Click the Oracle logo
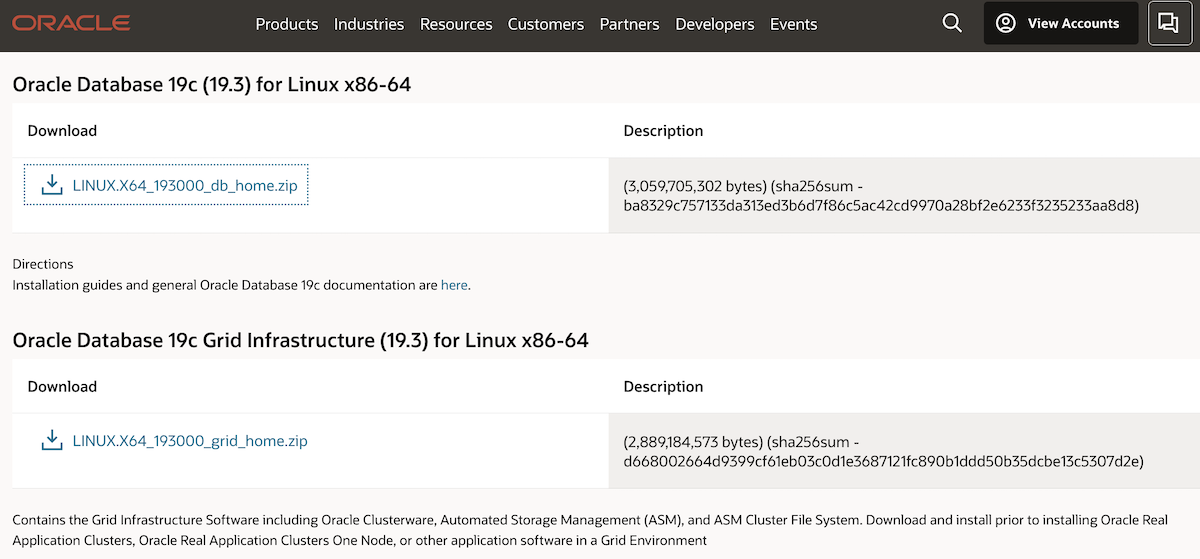This screenshot has width=1200, height=559. (x=71, y=23)
